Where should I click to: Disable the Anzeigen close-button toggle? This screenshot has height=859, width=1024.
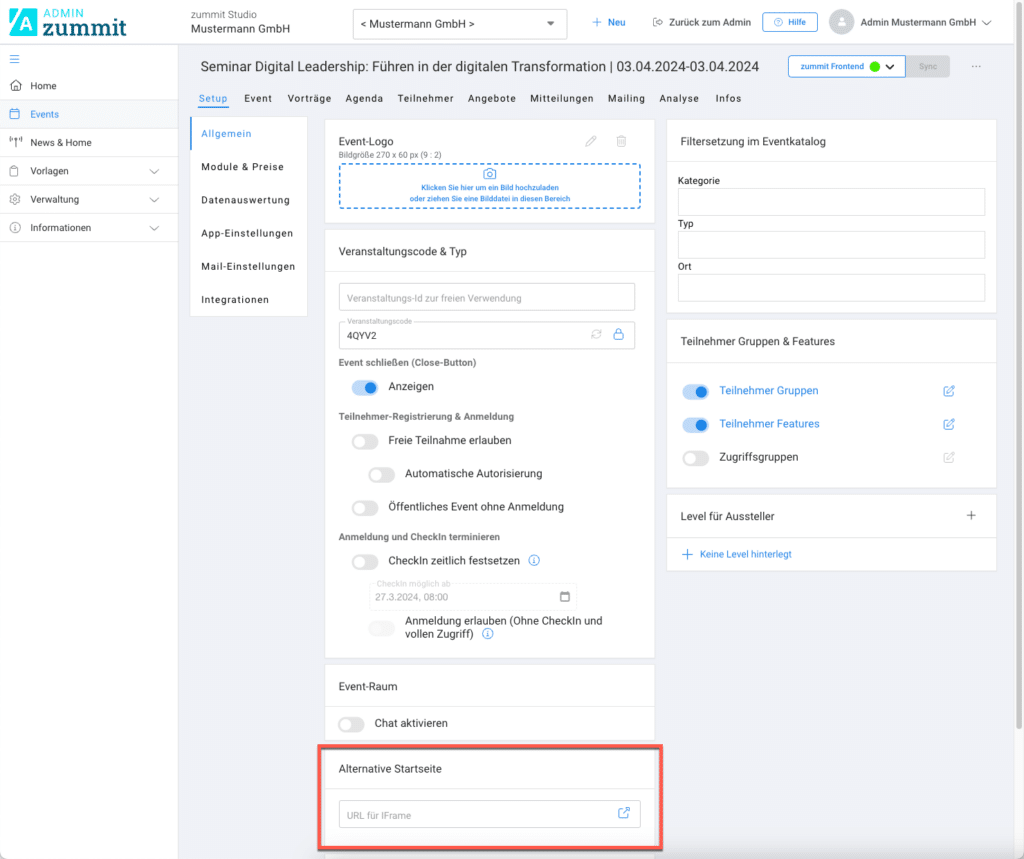coord(365,387)
